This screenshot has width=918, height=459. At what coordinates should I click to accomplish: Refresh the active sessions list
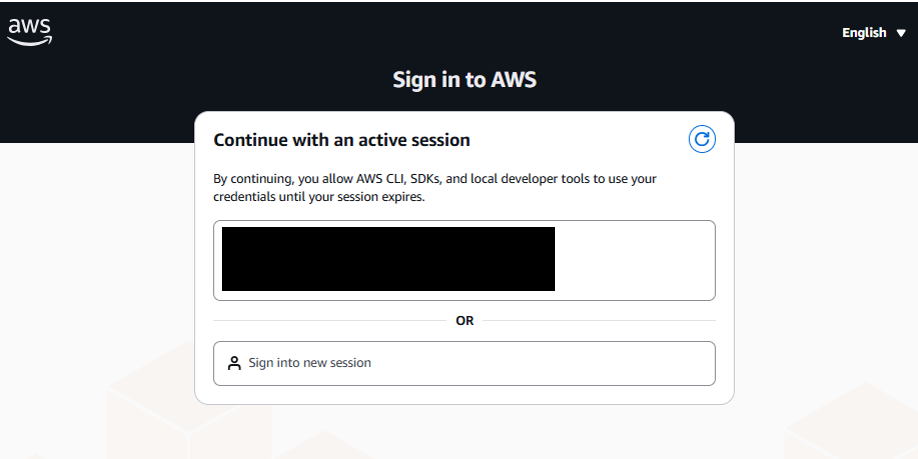coord(702,139)
